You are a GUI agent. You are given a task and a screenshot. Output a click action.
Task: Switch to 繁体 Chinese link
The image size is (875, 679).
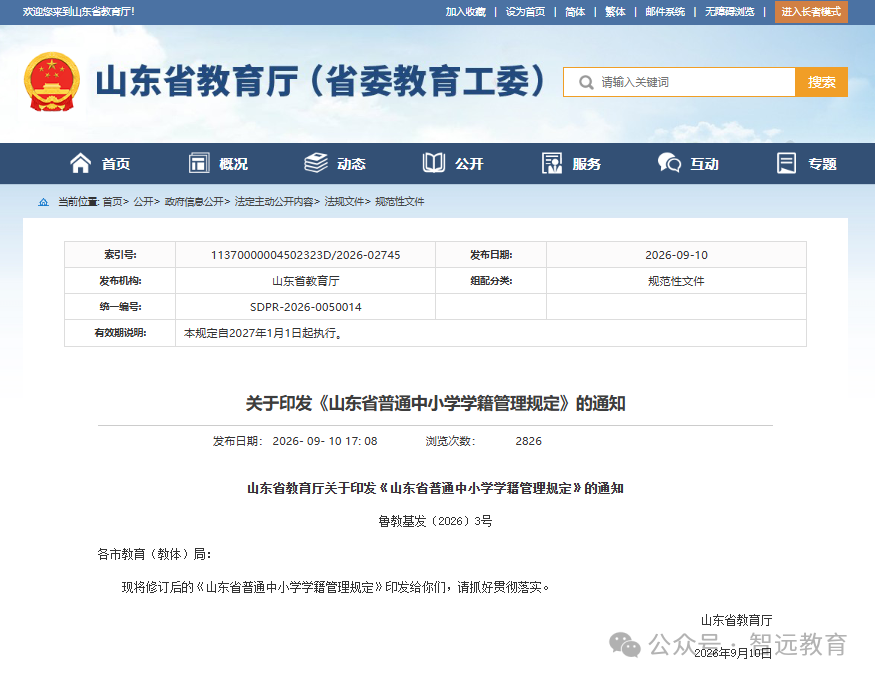click(615, 12)
